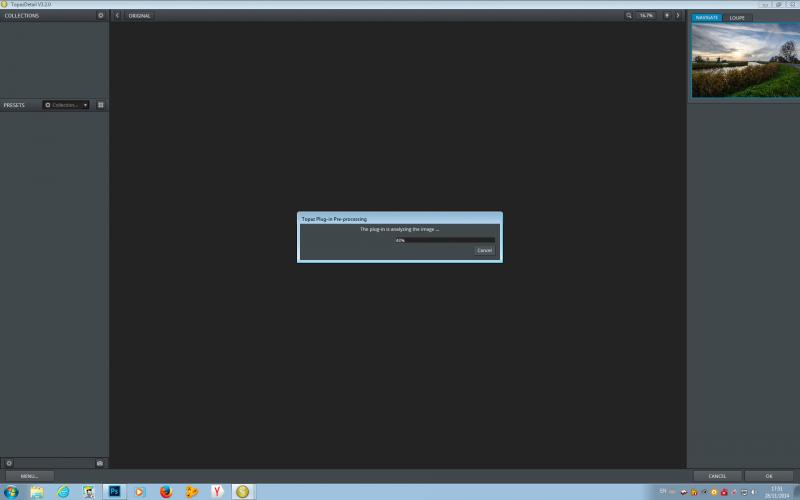Click the pre-processing progress bar

click(x=444, y=240)
